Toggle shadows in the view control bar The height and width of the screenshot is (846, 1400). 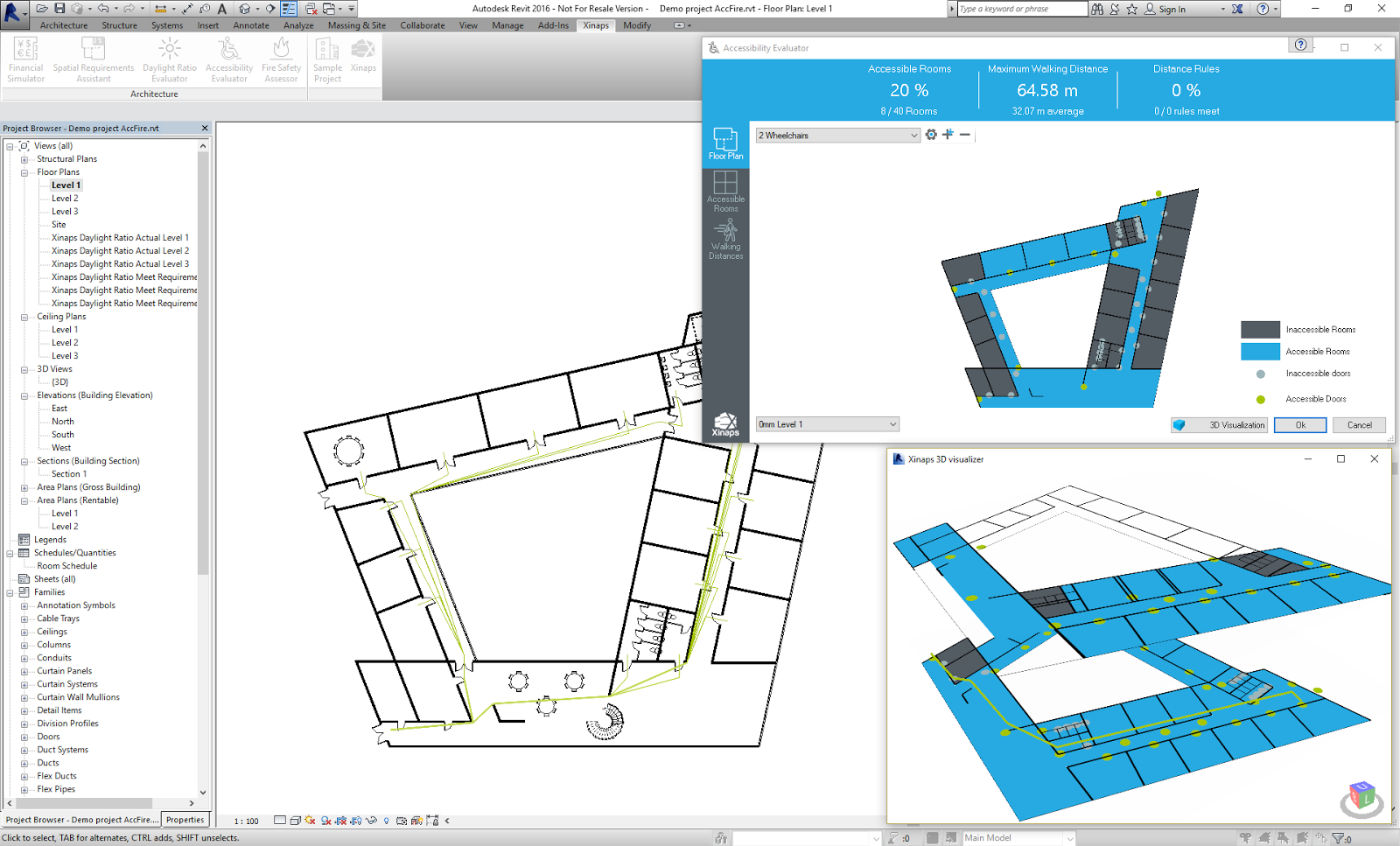[325, 821]
